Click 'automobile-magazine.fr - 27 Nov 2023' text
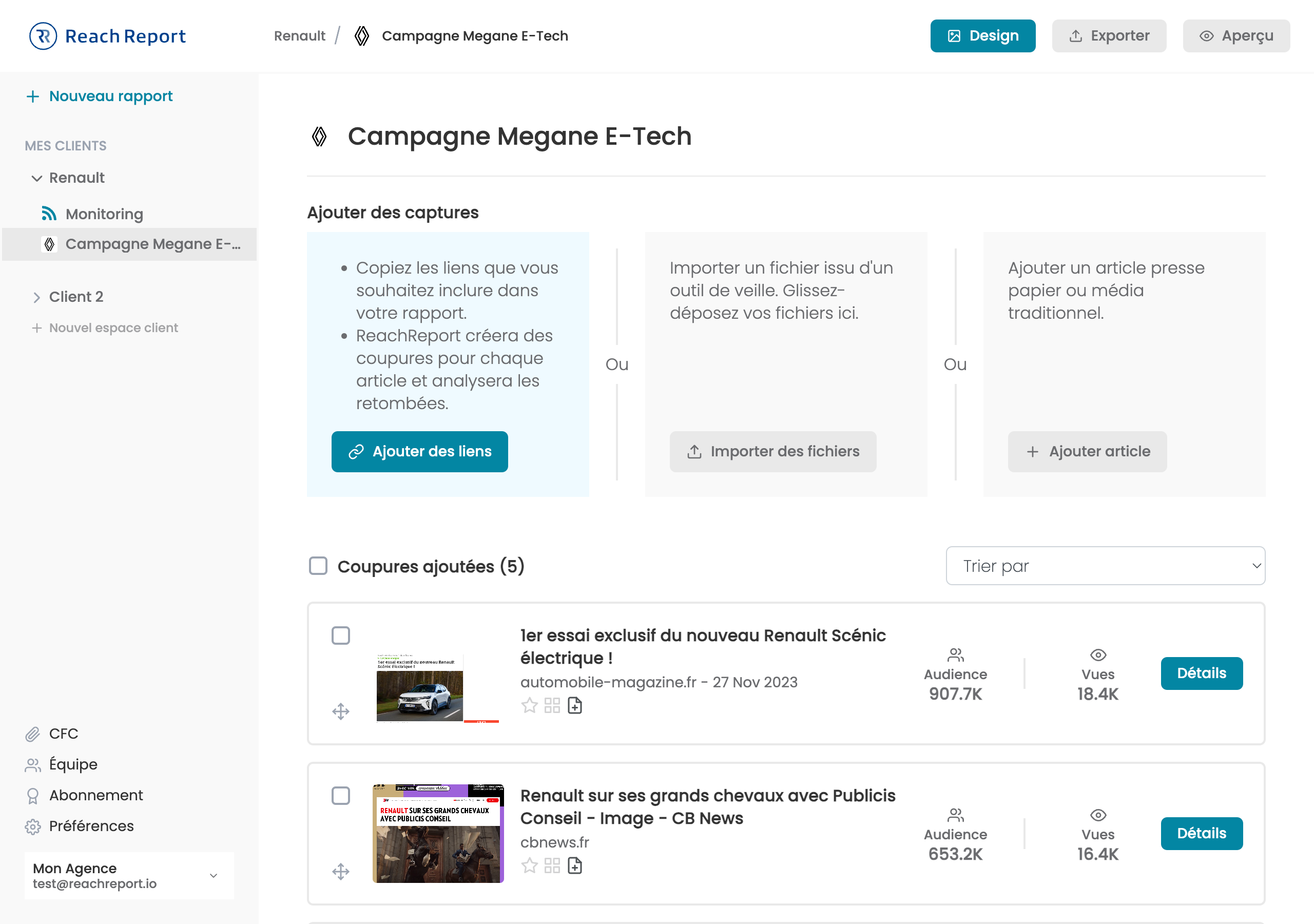This screenshot has height=924, width=1314. (x=659, y=682)
